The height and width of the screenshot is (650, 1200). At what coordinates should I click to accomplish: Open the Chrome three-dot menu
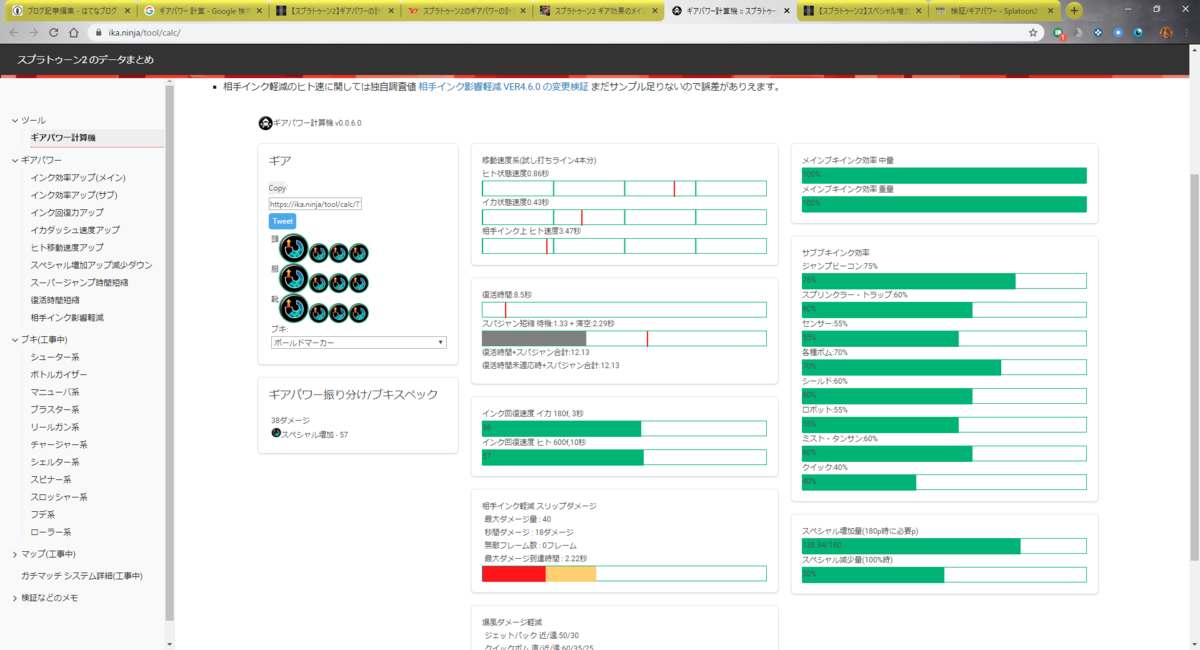click(1187, 32)
